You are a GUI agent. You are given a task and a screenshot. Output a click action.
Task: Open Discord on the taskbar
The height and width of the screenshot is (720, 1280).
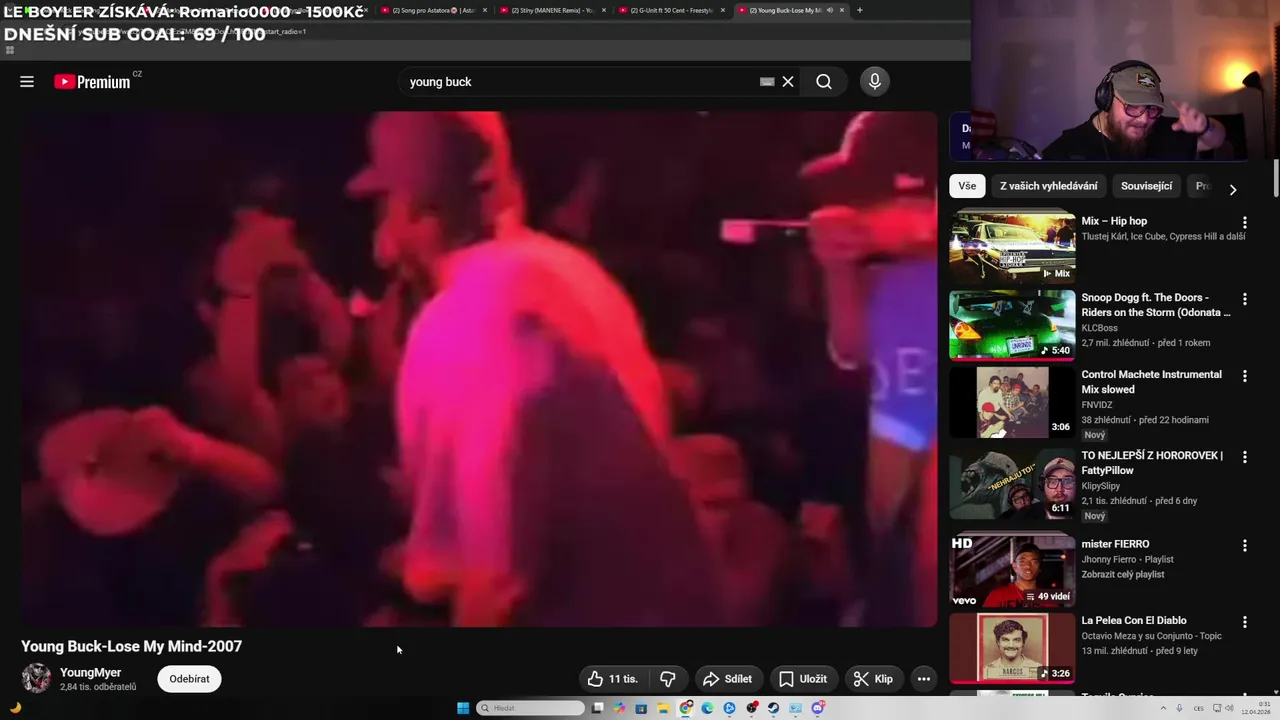click(x=818, y=708)
